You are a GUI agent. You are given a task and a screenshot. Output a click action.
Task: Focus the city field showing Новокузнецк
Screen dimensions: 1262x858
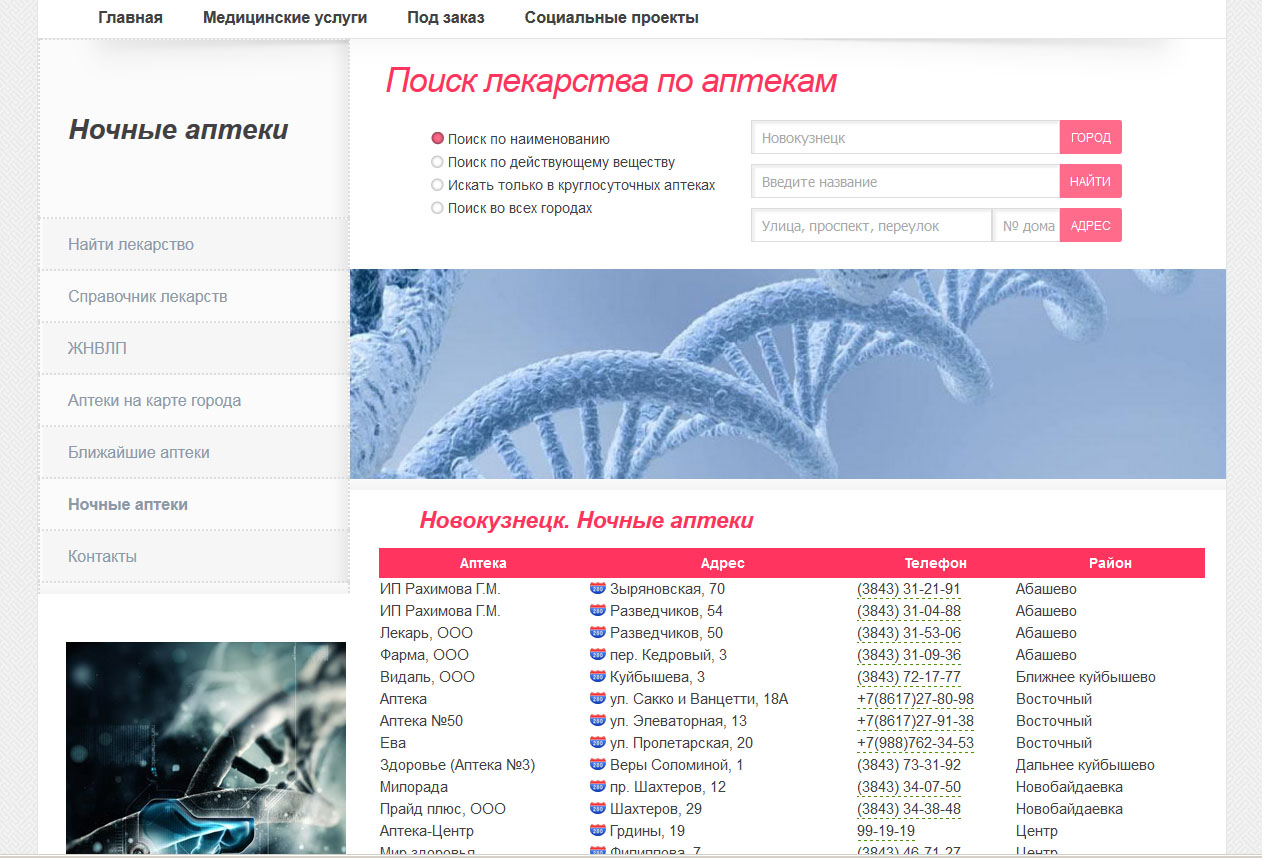(905, 137)
